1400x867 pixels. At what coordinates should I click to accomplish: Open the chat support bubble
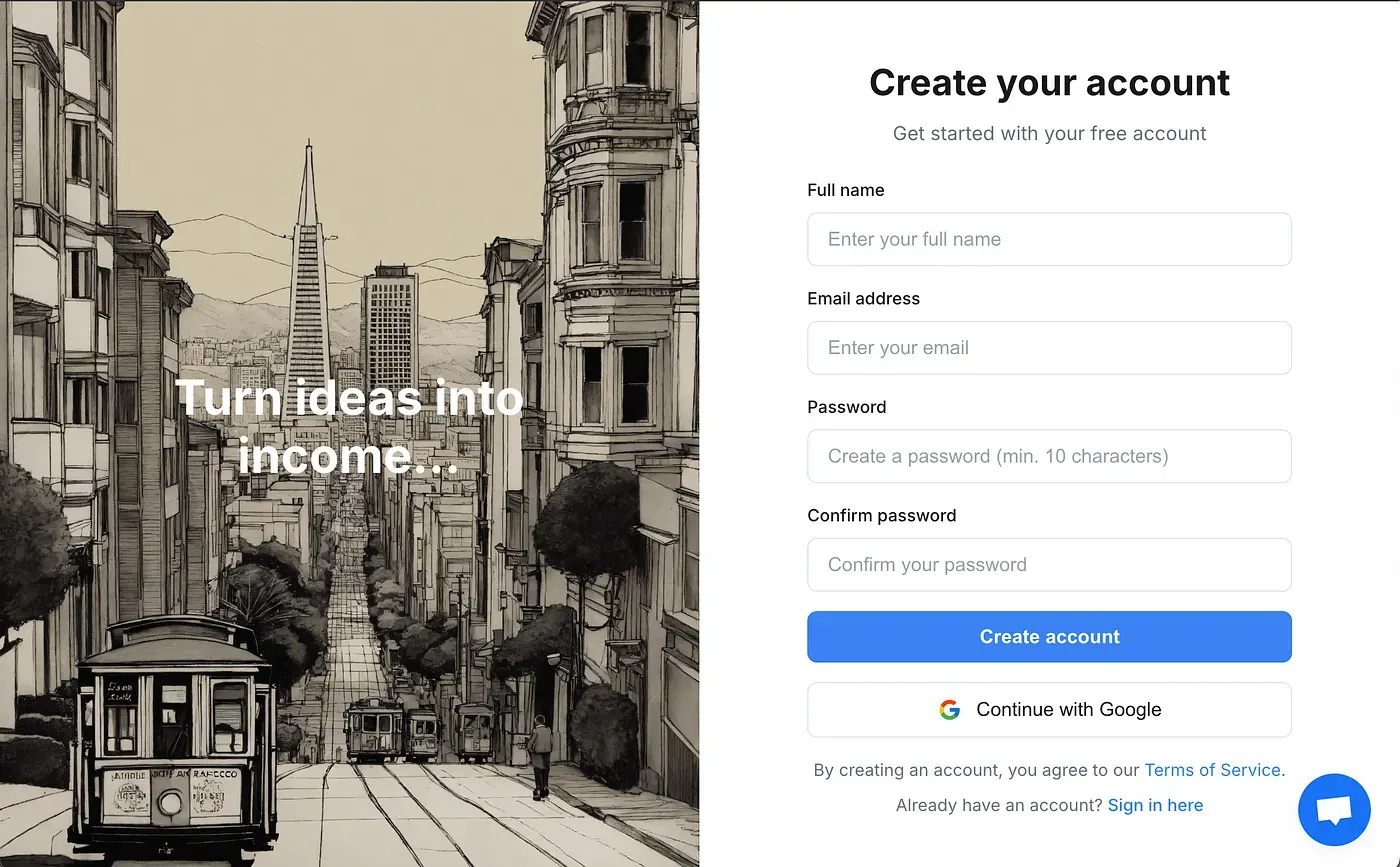[x=1334, y=809]
